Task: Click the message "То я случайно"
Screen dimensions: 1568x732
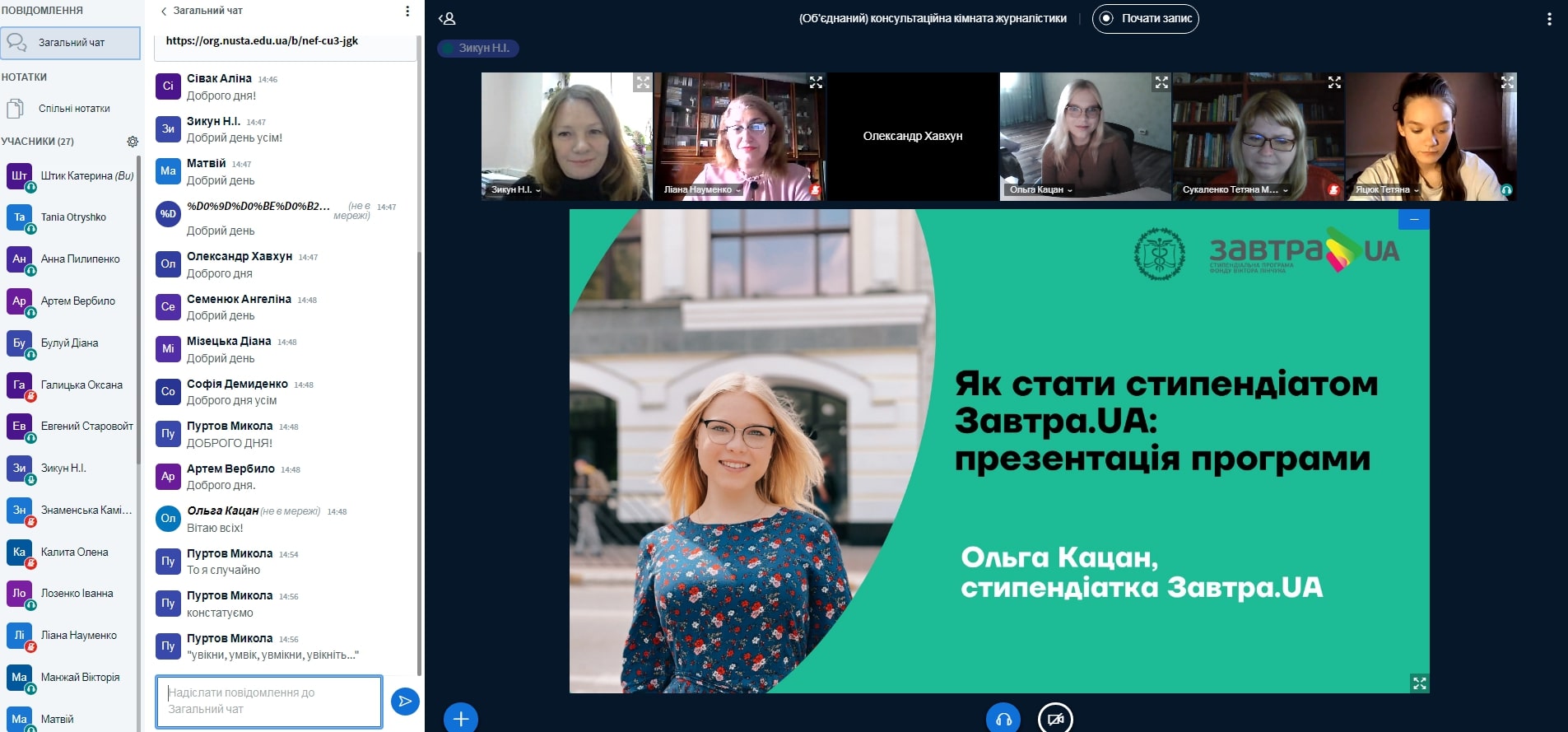Action: pyautogui.click(x=223, y=570)
